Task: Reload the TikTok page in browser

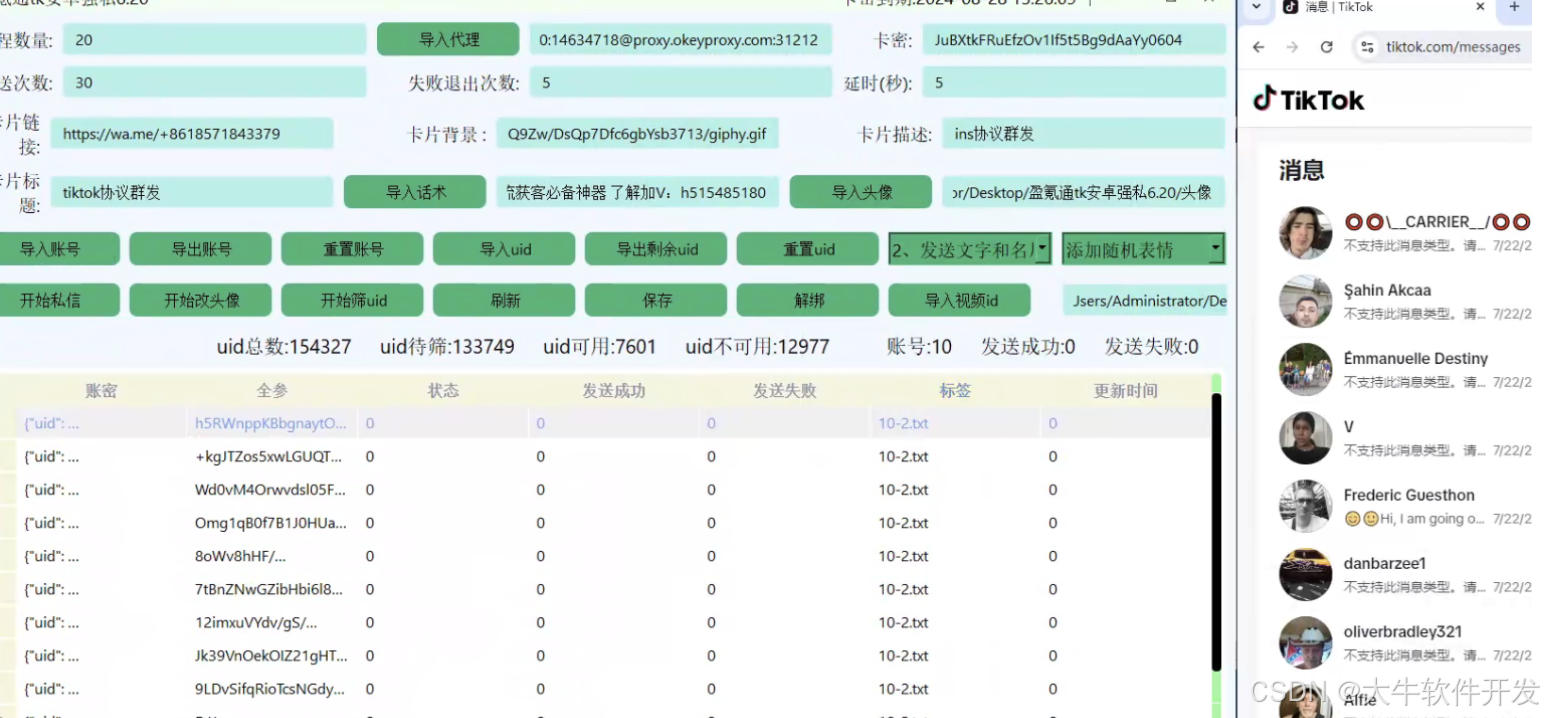Action: pos(1326,47)
